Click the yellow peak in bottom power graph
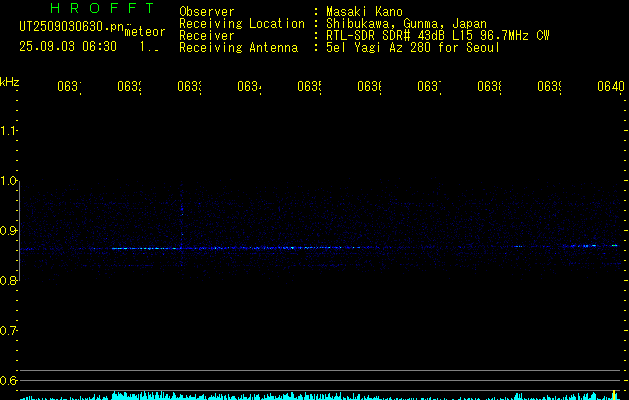Viewport: 629px width, 400px height. (x=613, y=394)
